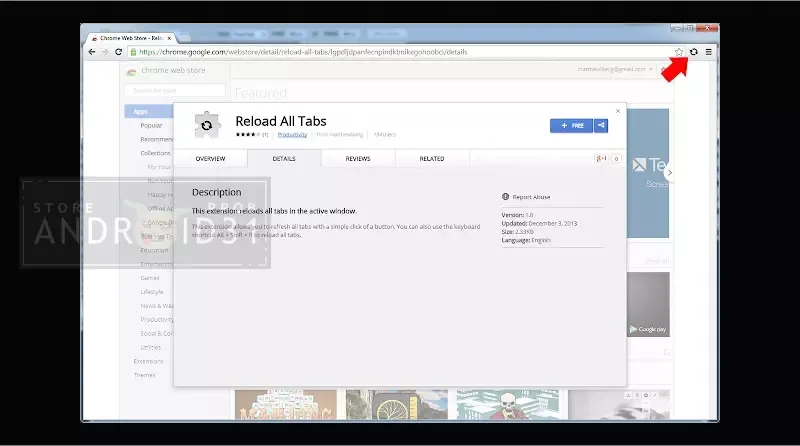Click the Google play banner thumbnail
This screenshot has width=800, height=446.
pyautogui.click(x=648, y=304)
